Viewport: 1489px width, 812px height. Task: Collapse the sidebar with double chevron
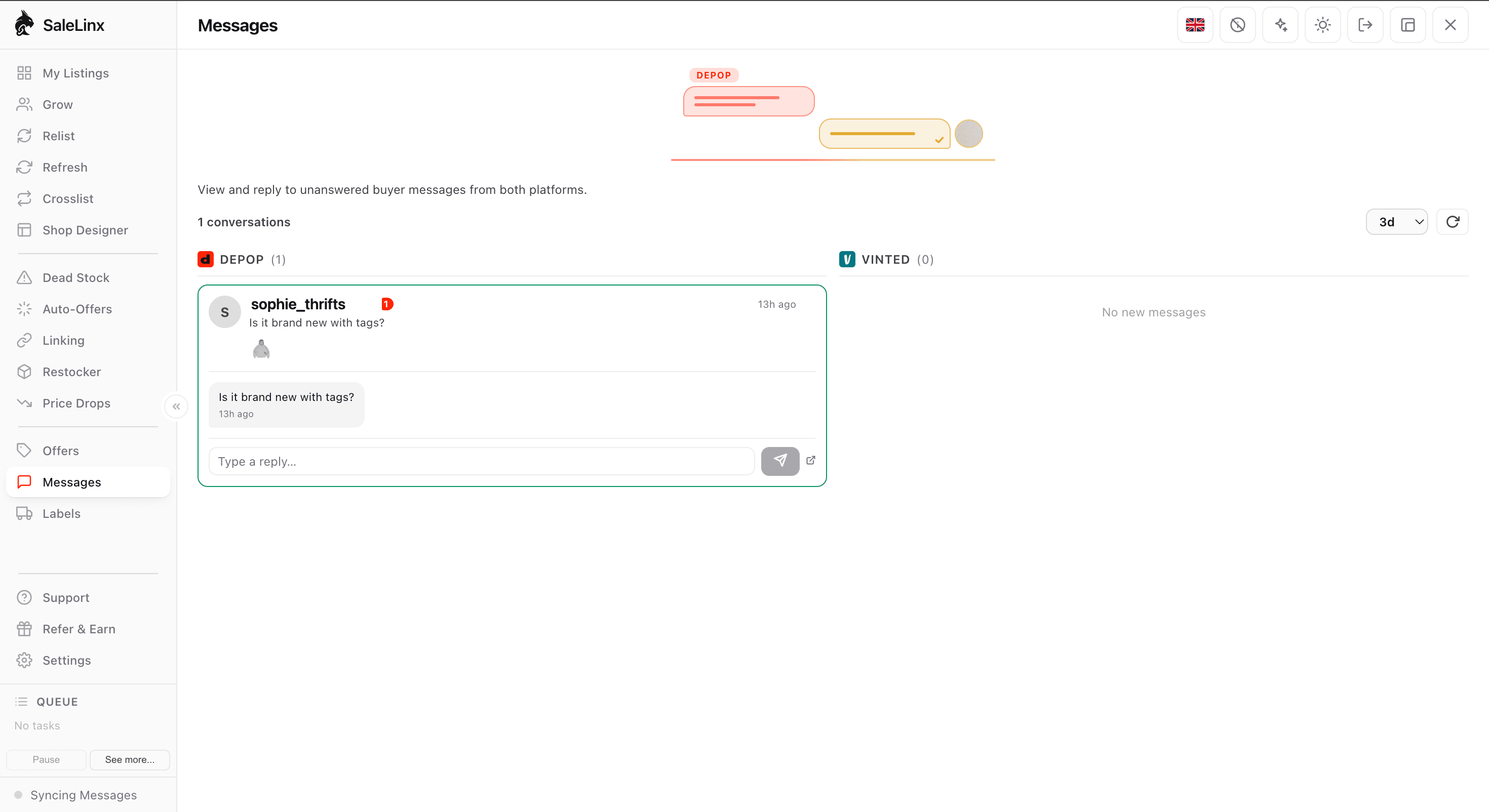(176, 407)
